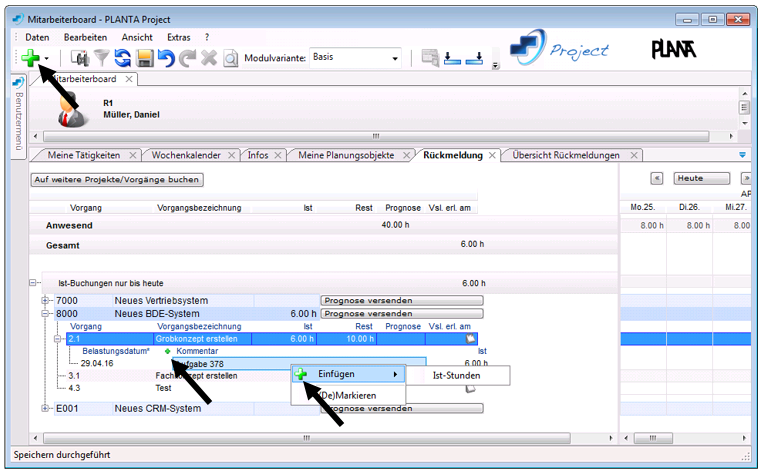This screenshot has width=763, height=475.
Task: Expand project 7000 Neues Vertriebssystem
Action: click(x=45, y=300)
